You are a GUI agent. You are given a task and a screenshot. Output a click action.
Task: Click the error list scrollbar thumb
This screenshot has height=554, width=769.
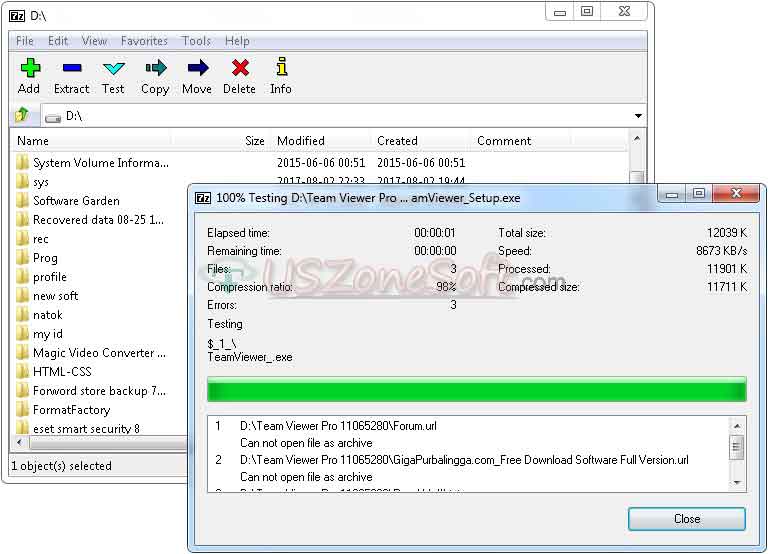pos(737,448)
